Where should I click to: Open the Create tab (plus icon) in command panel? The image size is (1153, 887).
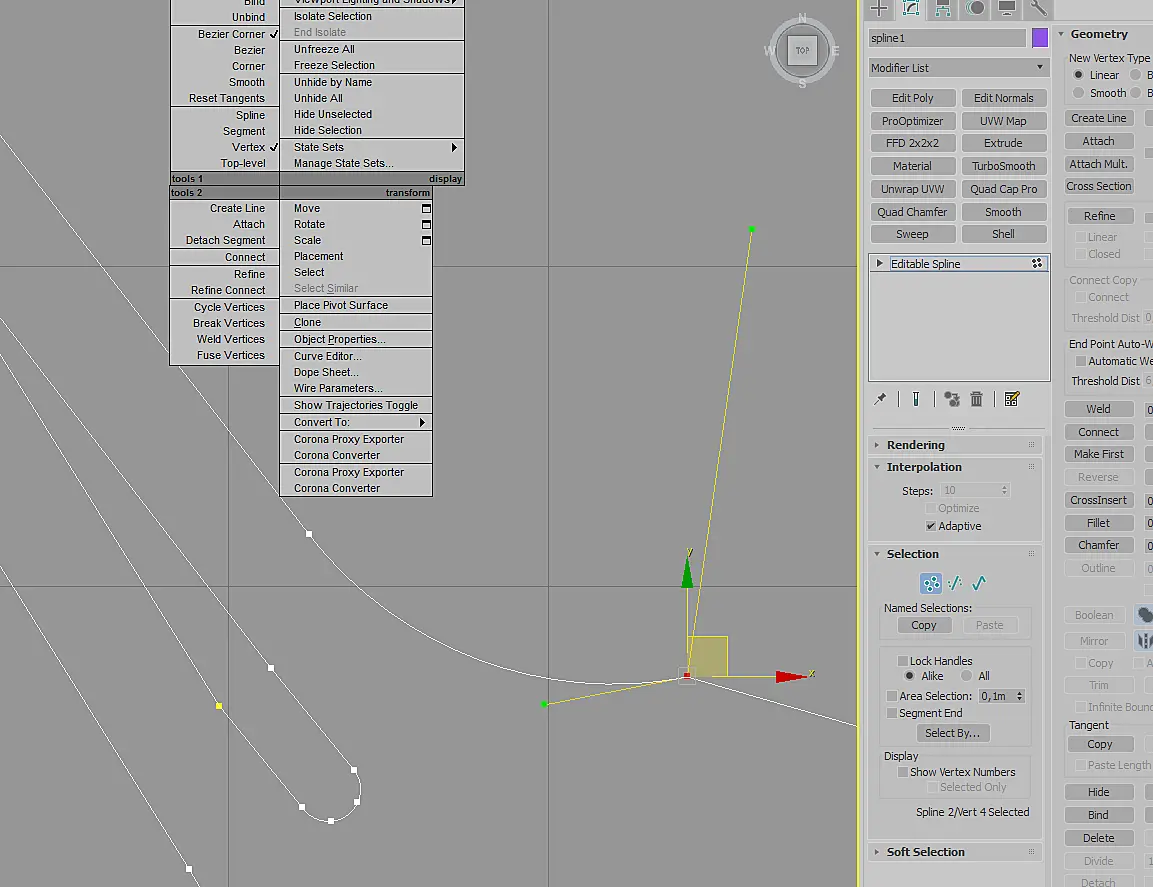coord(879,8)
